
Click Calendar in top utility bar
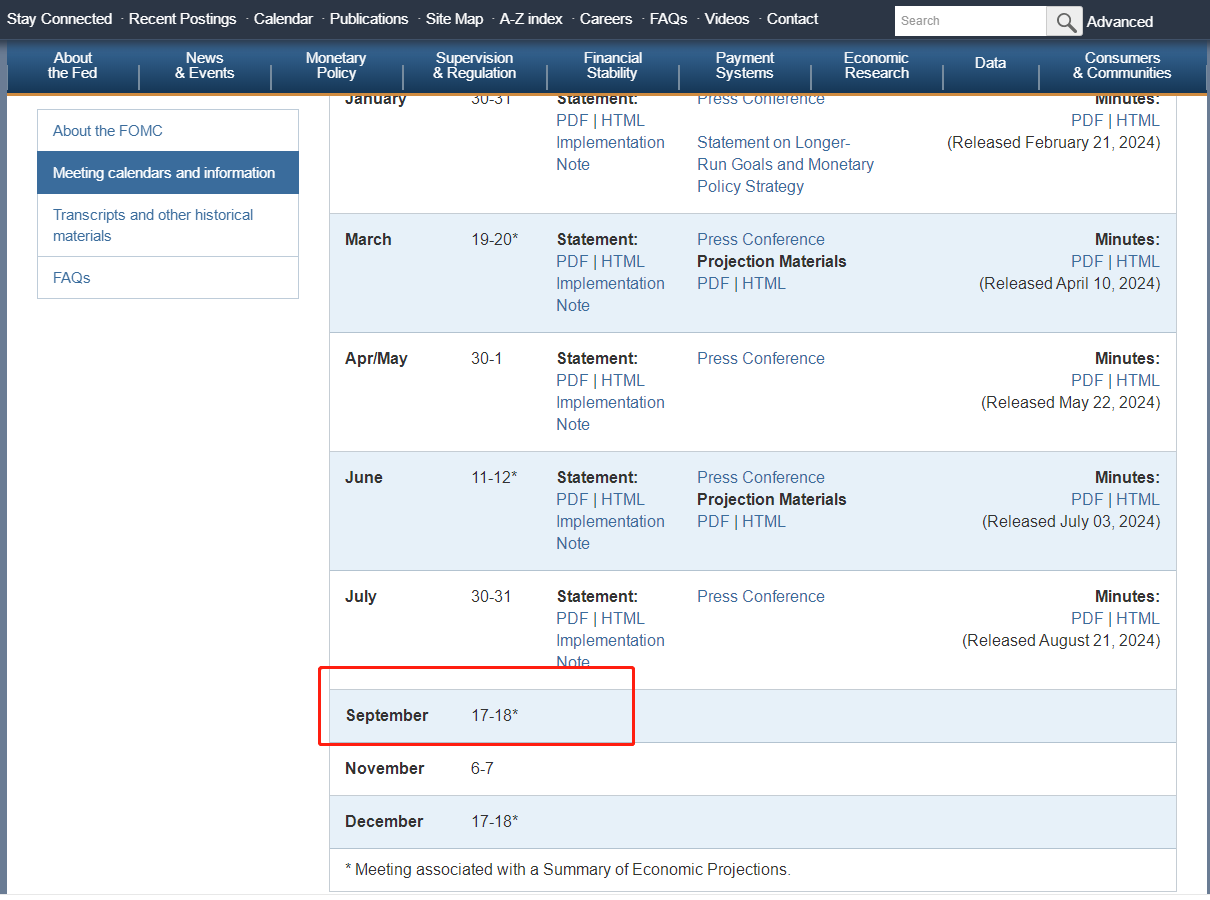(x=283, y=19)
